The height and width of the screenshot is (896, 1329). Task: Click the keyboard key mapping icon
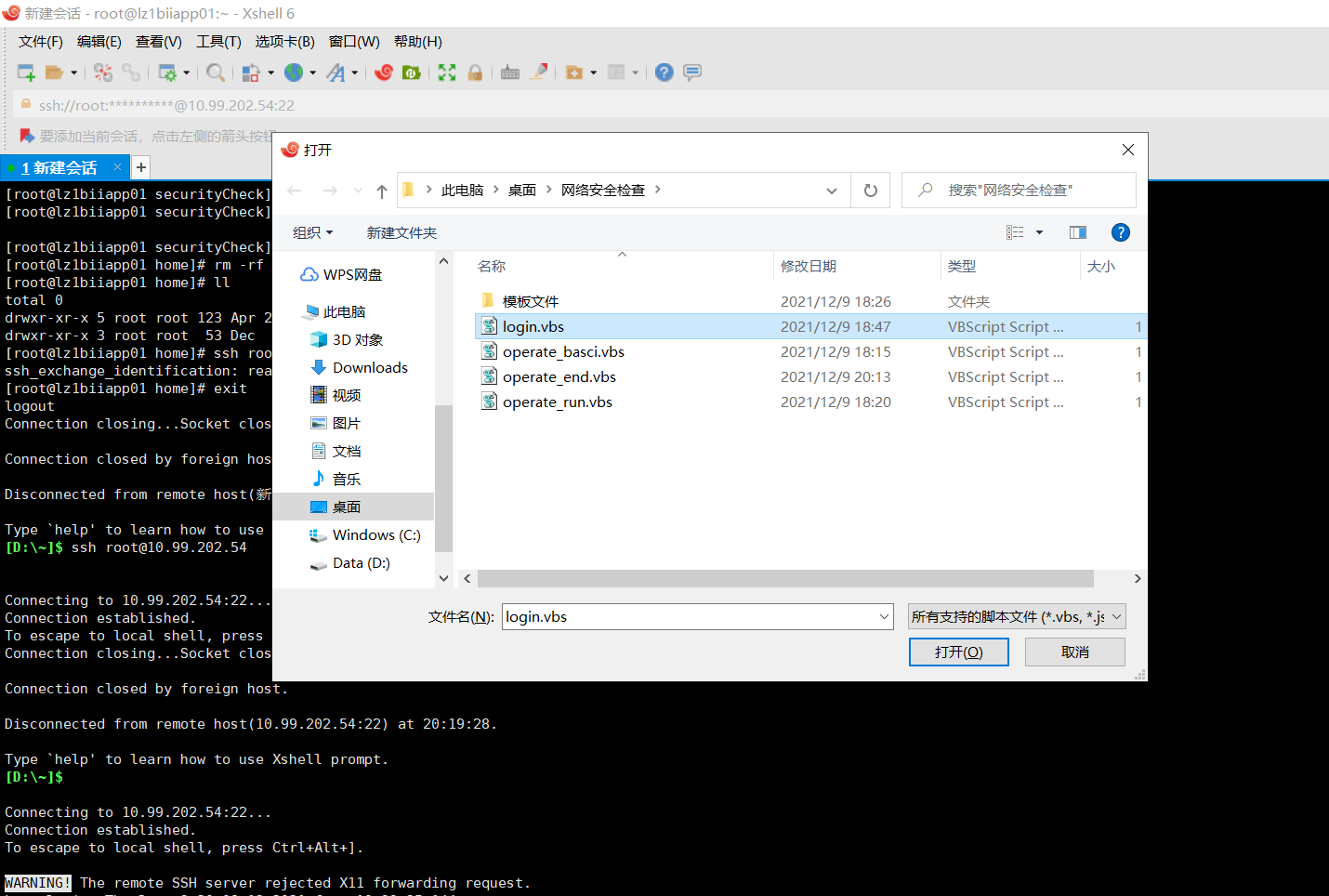[x=510, y=72]
